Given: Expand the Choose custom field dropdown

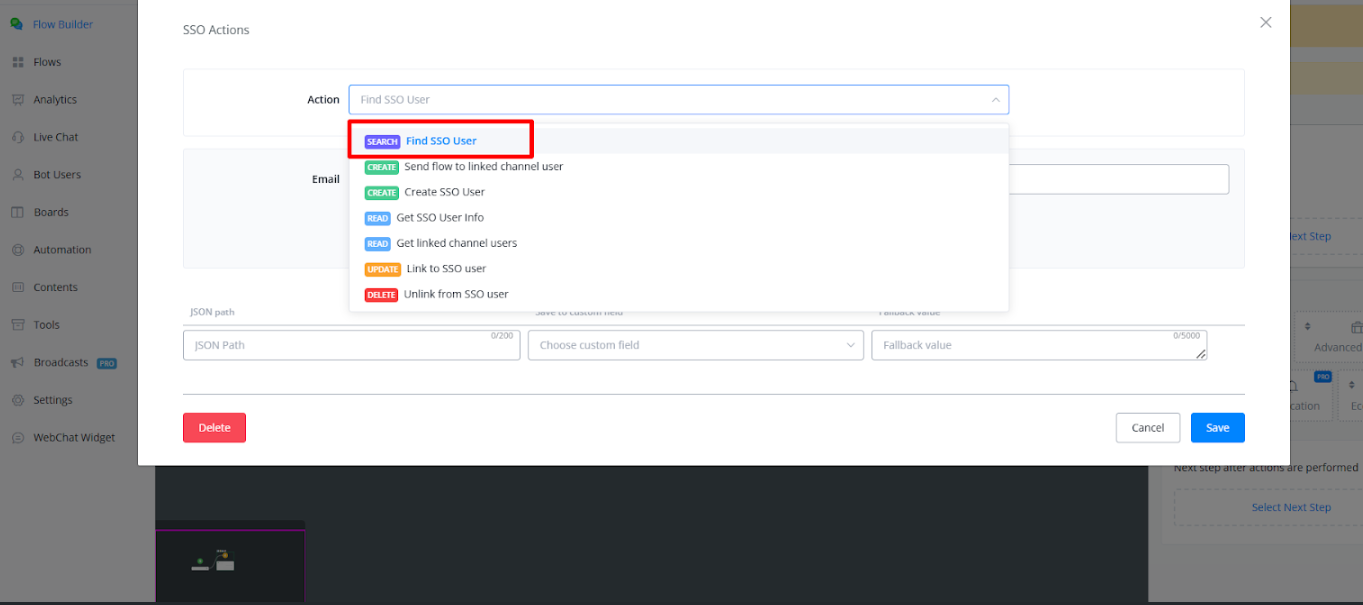Looking at the screenshot, I should 850,345.
